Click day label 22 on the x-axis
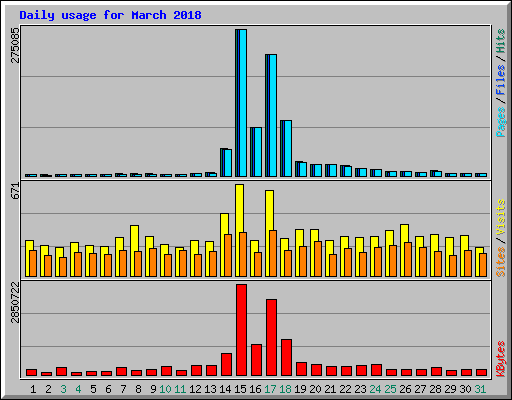Image resolution: width=512 pixels, height=400 pixels. tap(345, 389)
